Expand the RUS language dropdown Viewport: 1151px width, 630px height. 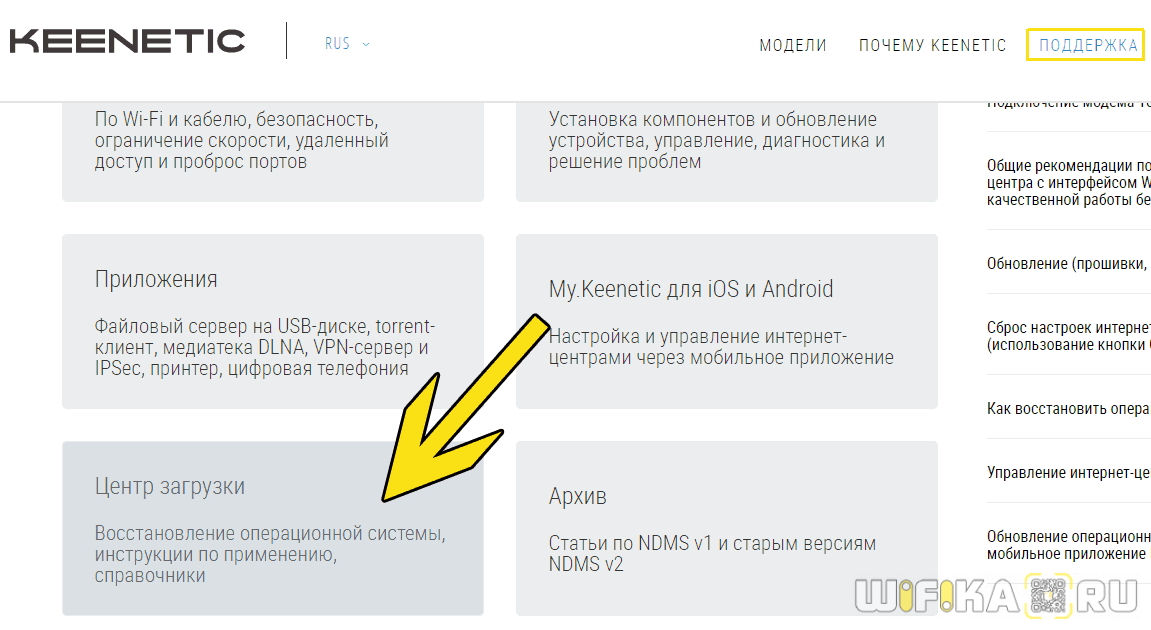(x=347, y=44)
